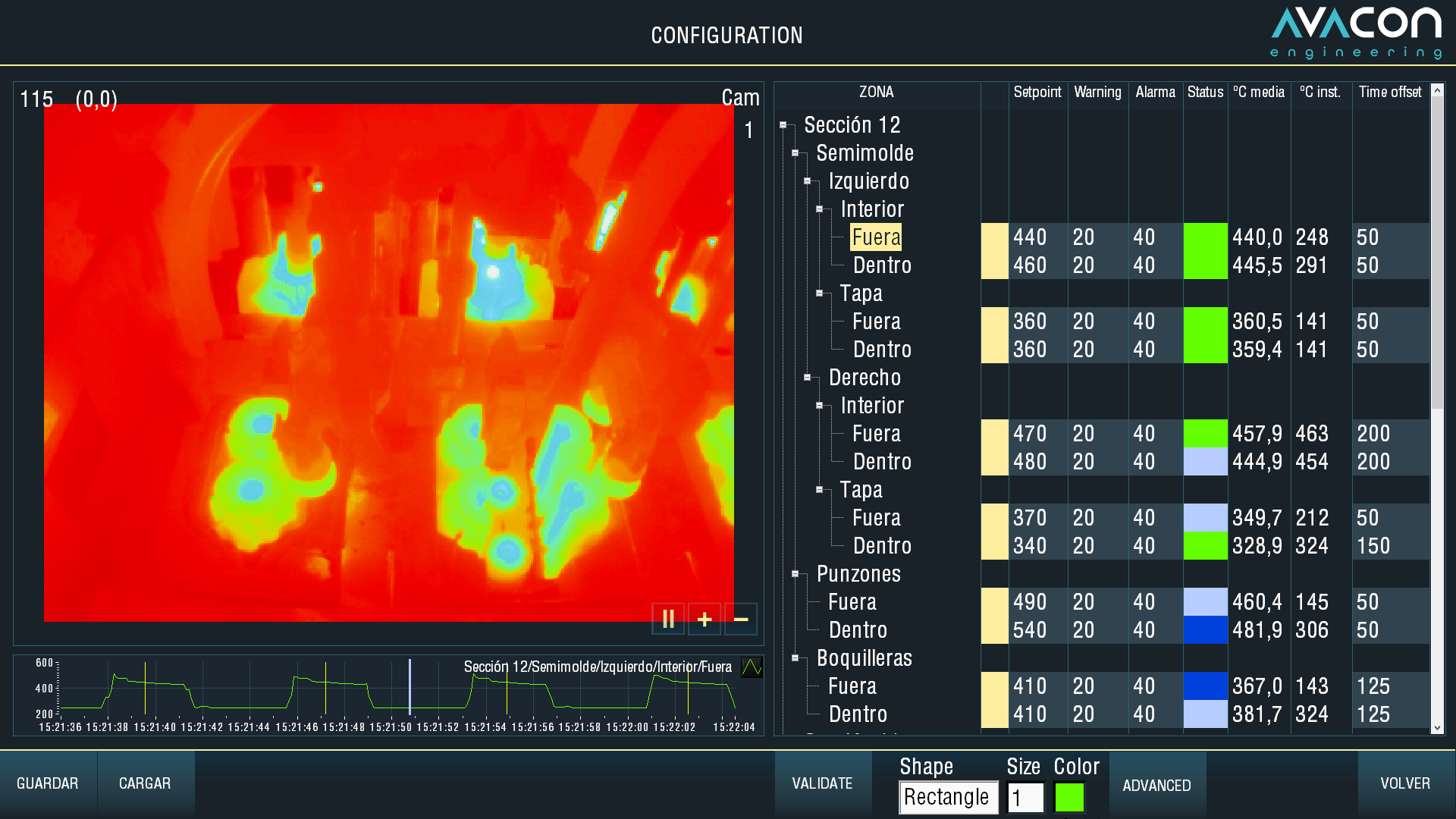This screenshot has width=1456, height=819.
Task: Click VOLVER to go back
Action: coord(1404,783)
